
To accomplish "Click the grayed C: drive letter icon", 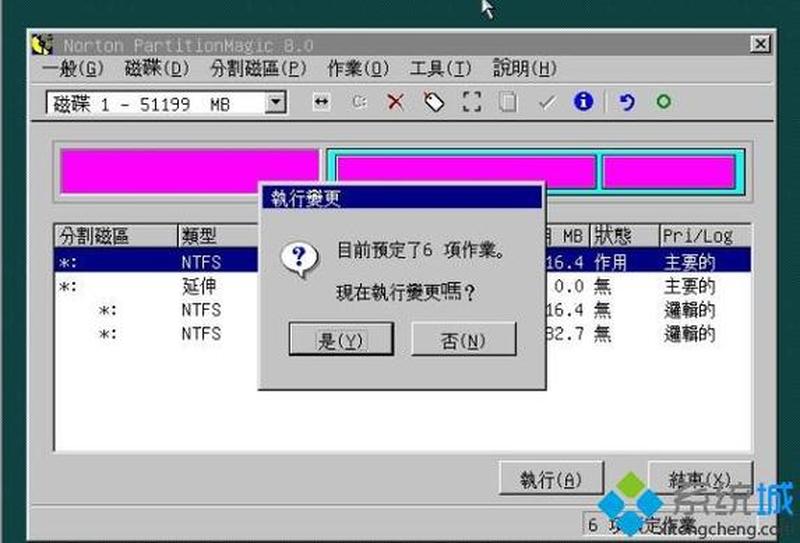I will point(359,102).
